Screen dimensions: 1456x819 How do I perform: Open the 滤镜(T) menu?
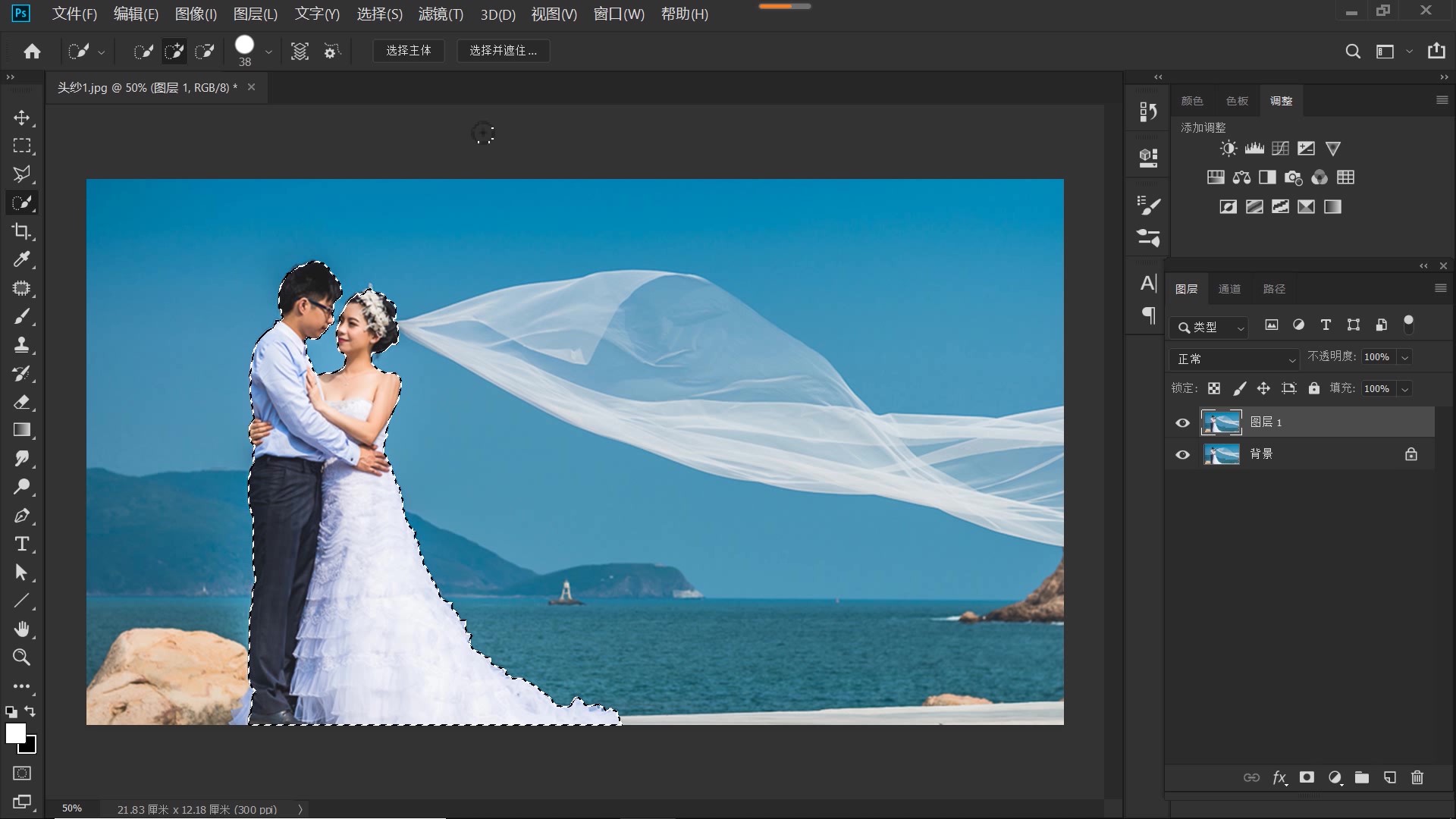click(x=441, y=14)
